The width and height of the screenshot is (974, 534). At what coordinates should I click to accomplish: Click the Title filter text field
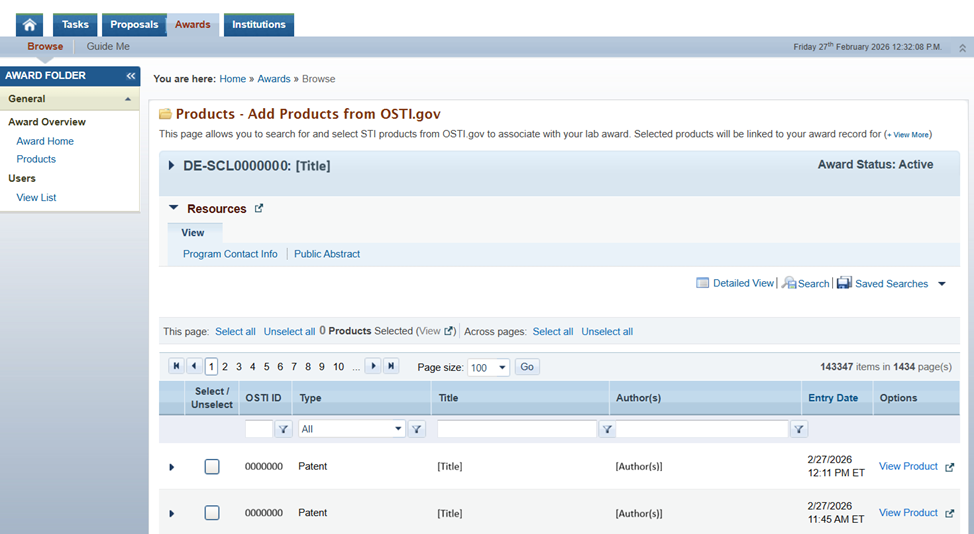tap(516, 429)
